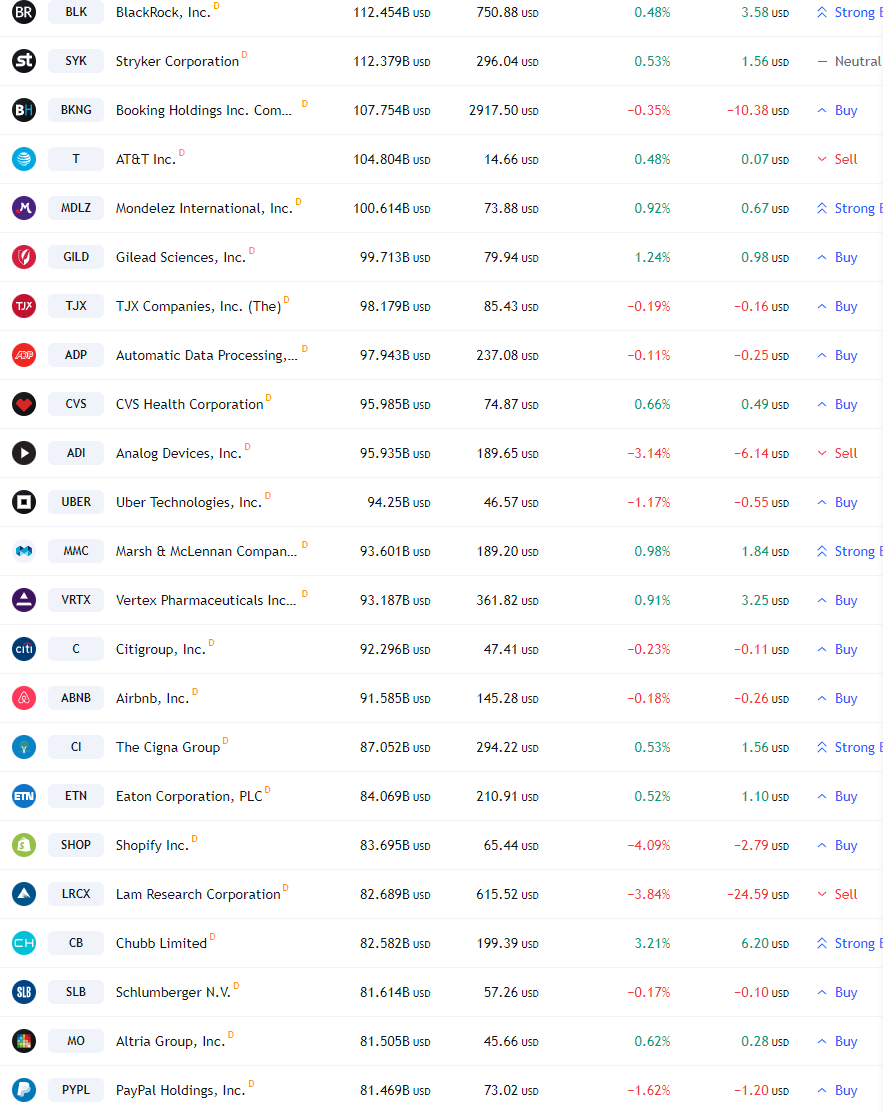The image size is (883, 1112).
Task: Open the Lam Research Corporation link
Action: coord(199,894)
